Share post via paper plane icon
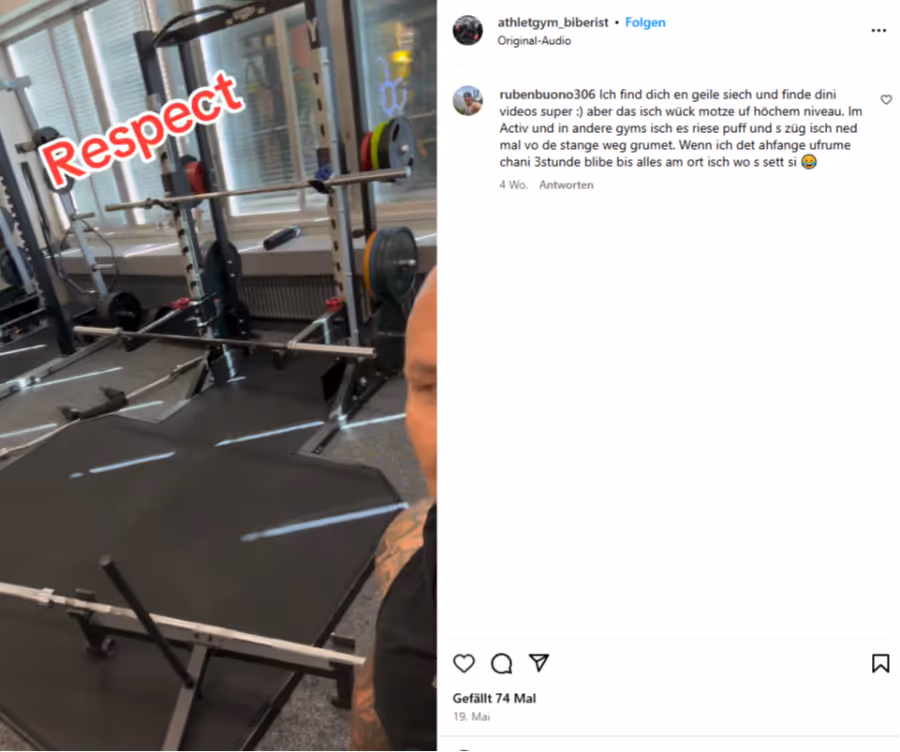The height and width of the screenshot is (752, 900). tap(538, 662)
